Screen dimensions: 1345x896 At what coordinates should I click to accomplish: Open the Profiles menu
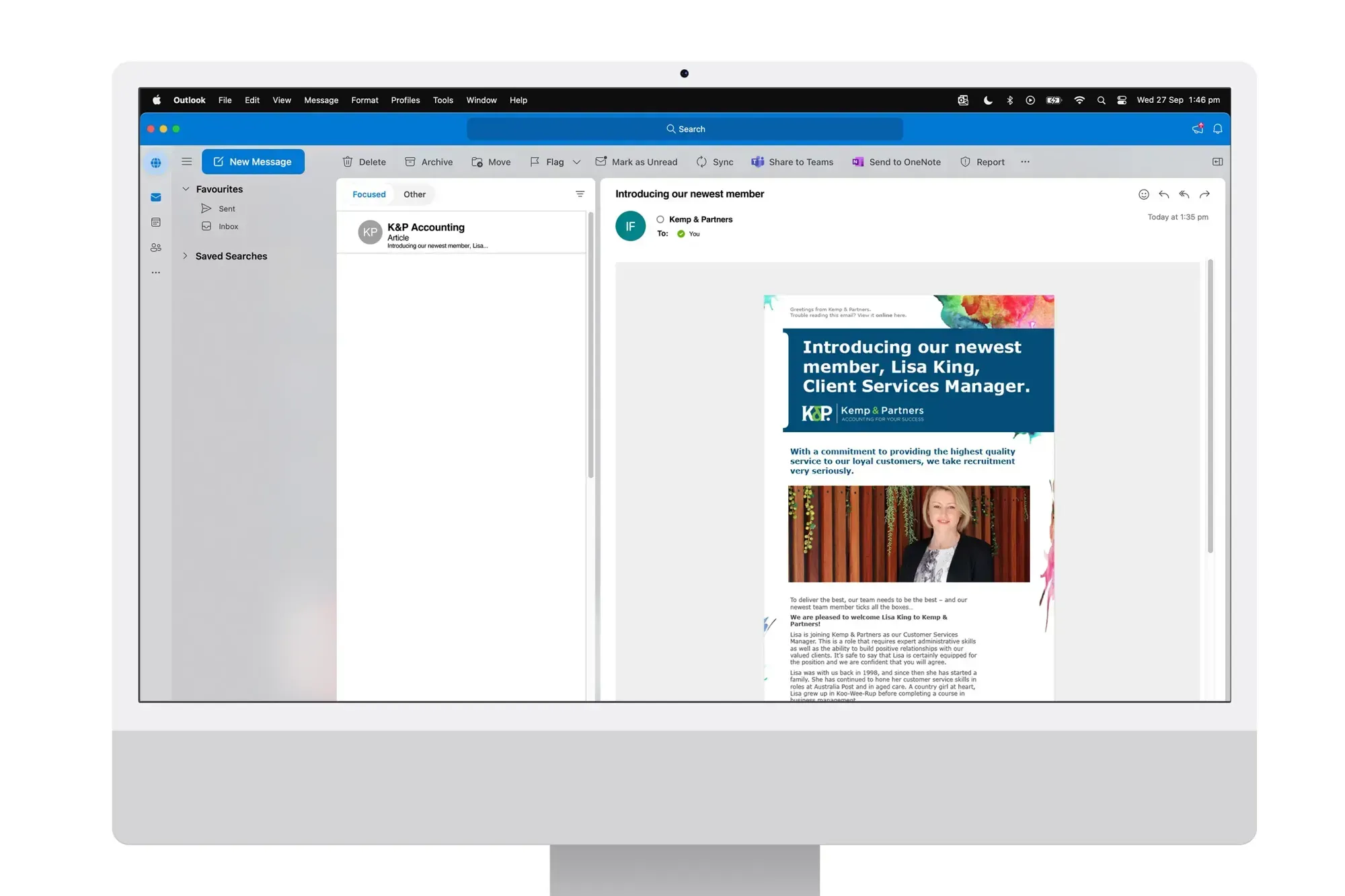pyautogui.click(x=406, y=100)
